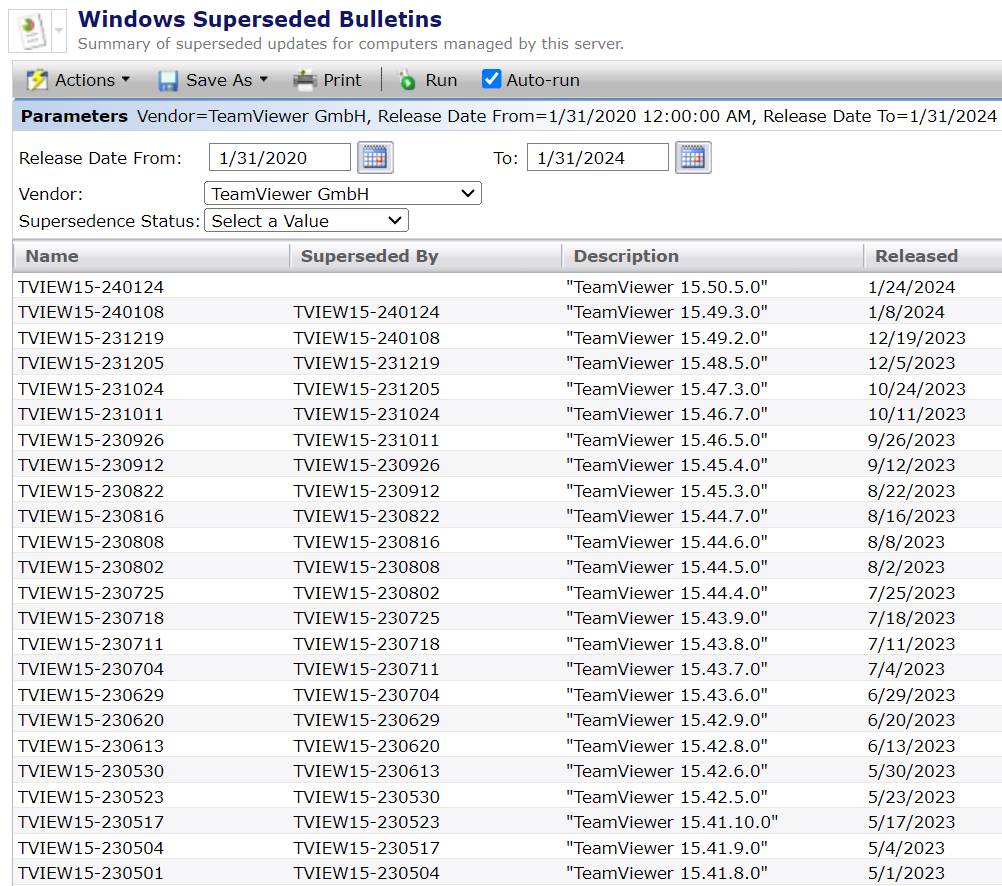This screenshot has width=1002, height=886.
Task: Select TVIEW15-230822 in the Name column
Action: (91, 491)
